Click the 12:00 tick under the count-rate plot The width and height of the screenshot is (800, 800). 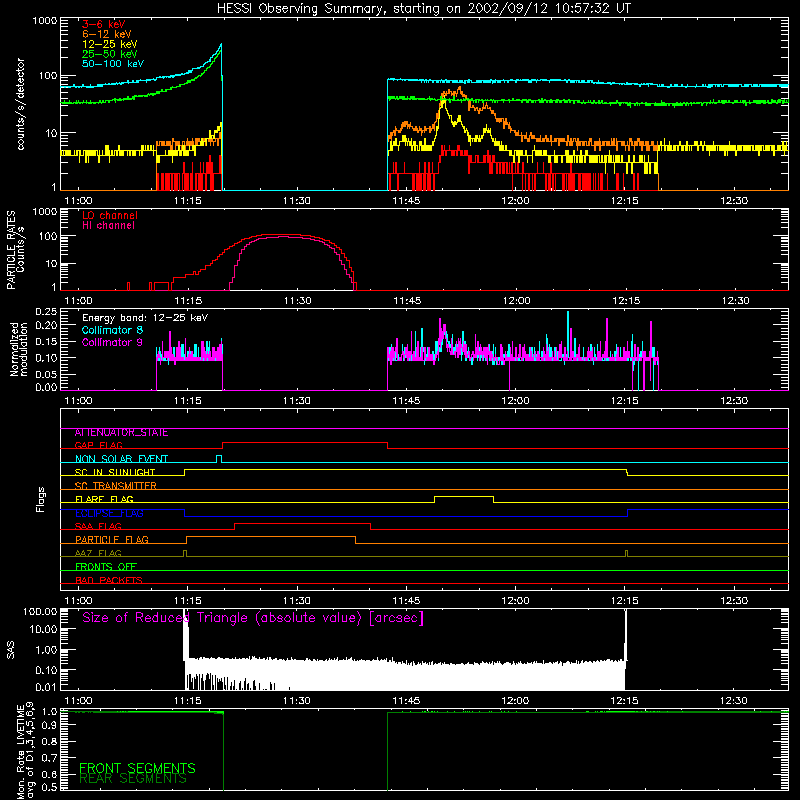[515, 201]
